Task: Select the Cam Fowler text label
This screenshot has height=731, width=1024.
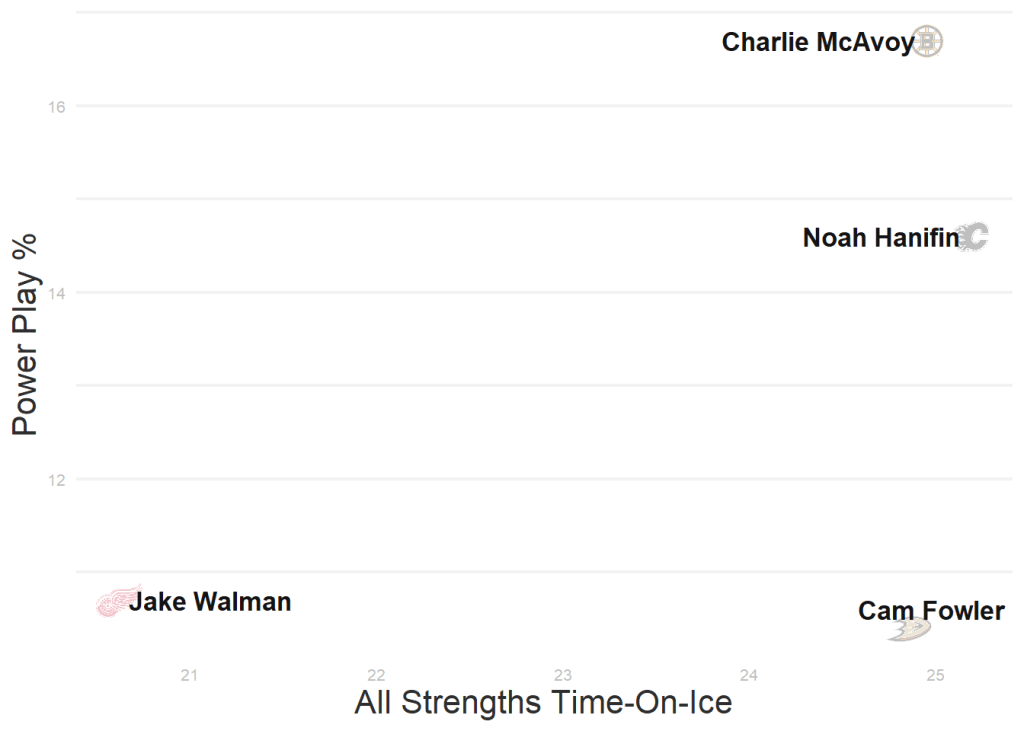Action: (931, 610)
